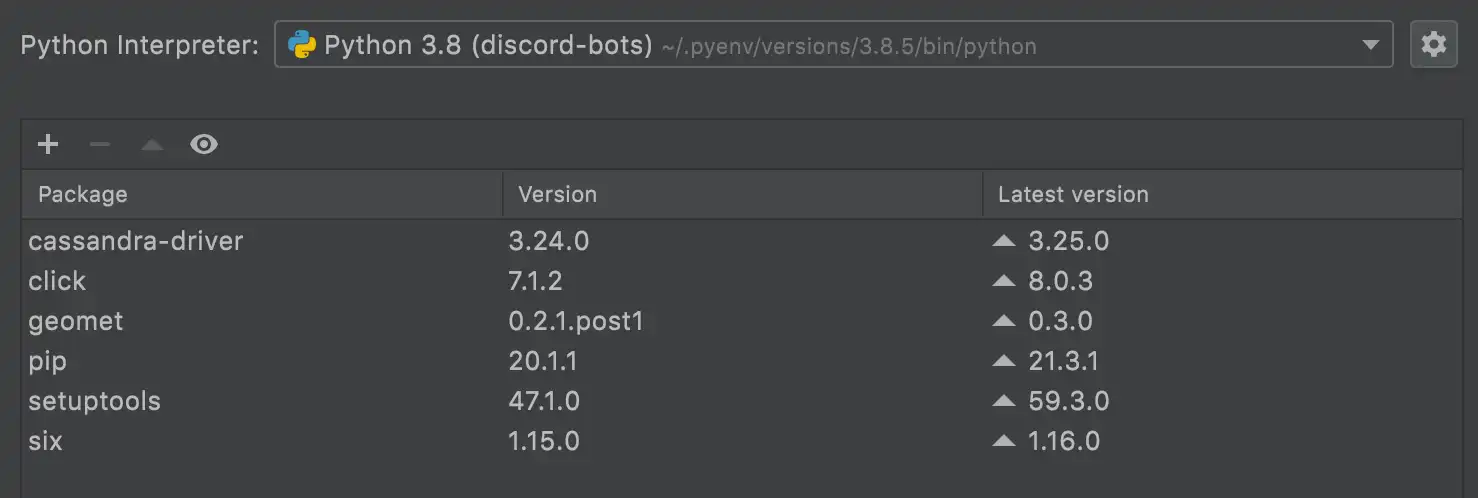Click the upgrade arrow icon in toolbar
1478x498 pixels.
coord(151,145)
